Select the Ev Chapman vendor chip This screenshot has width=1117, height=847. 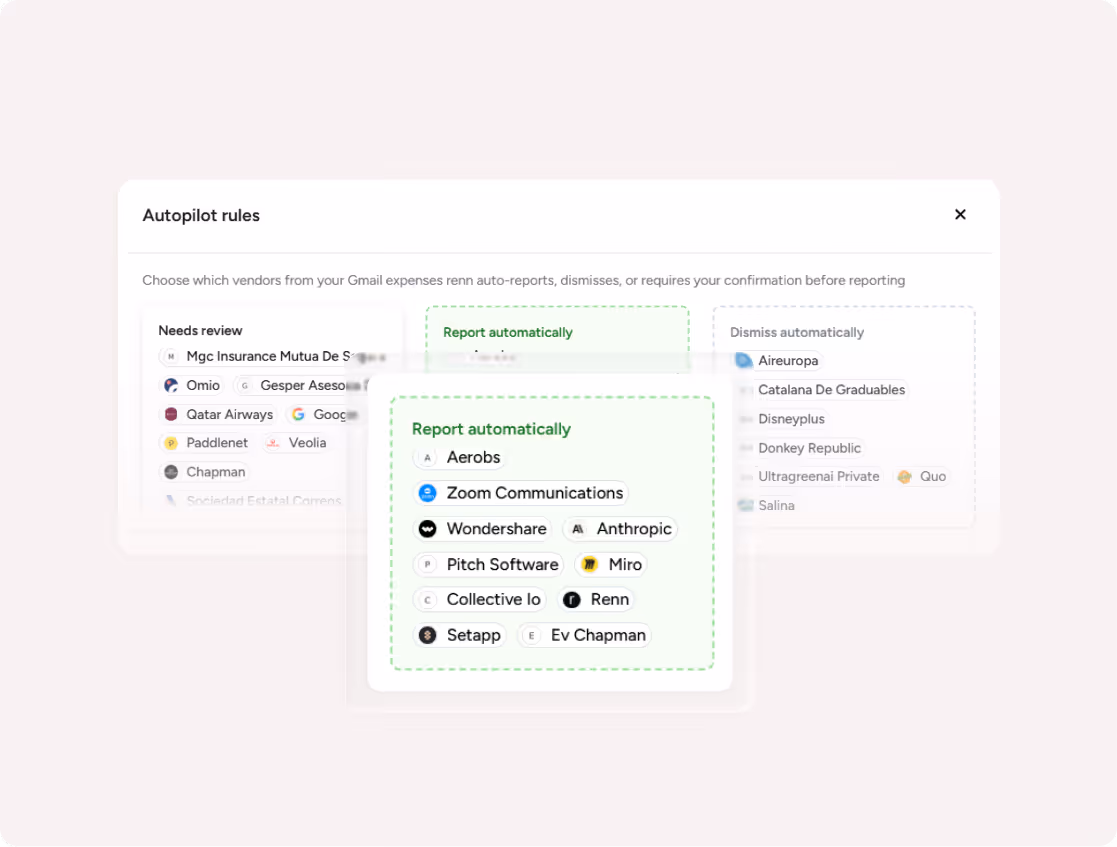coord(584,635)
